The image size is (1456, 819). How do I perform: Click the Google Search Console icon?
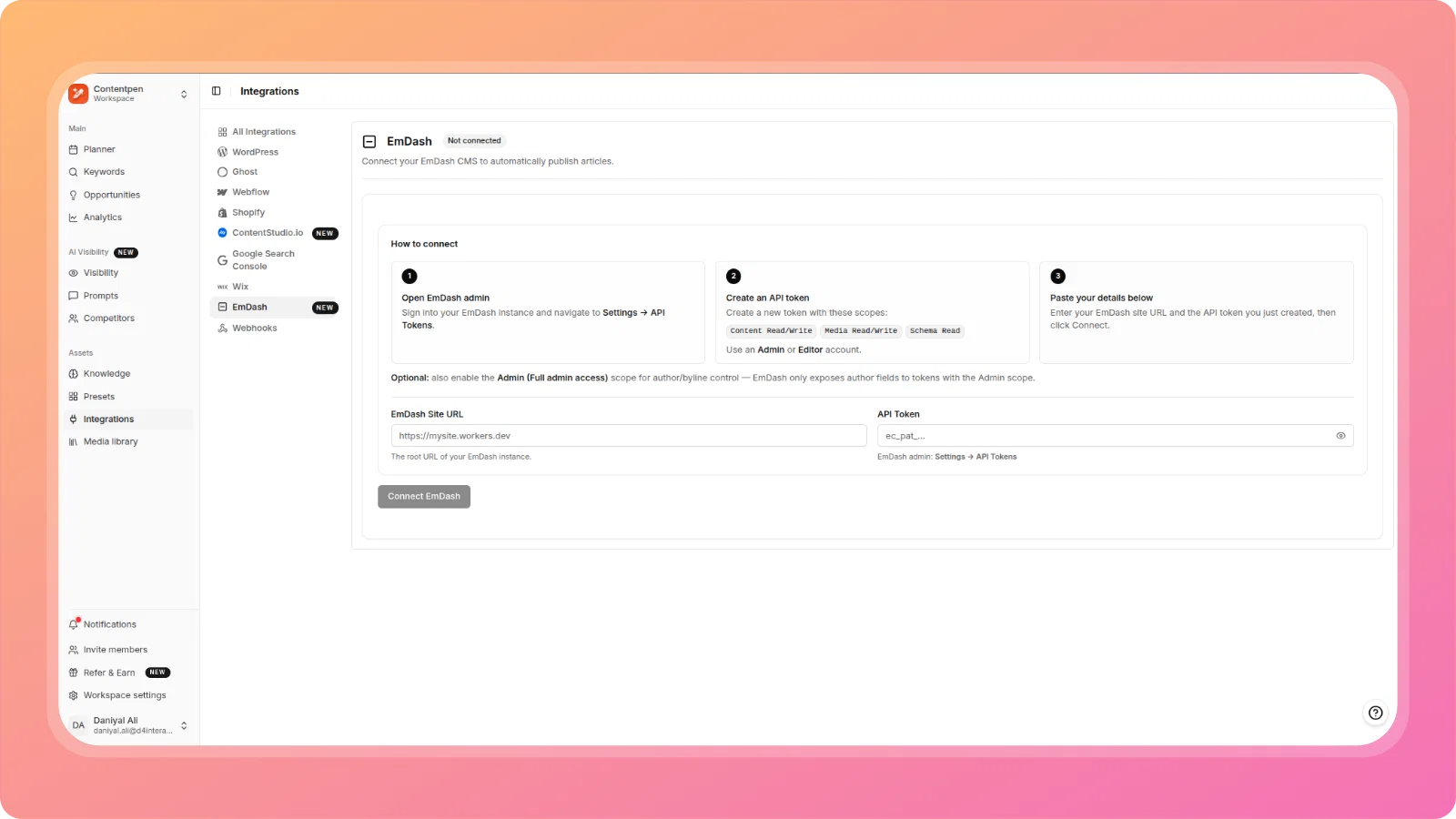pos(222,260)
